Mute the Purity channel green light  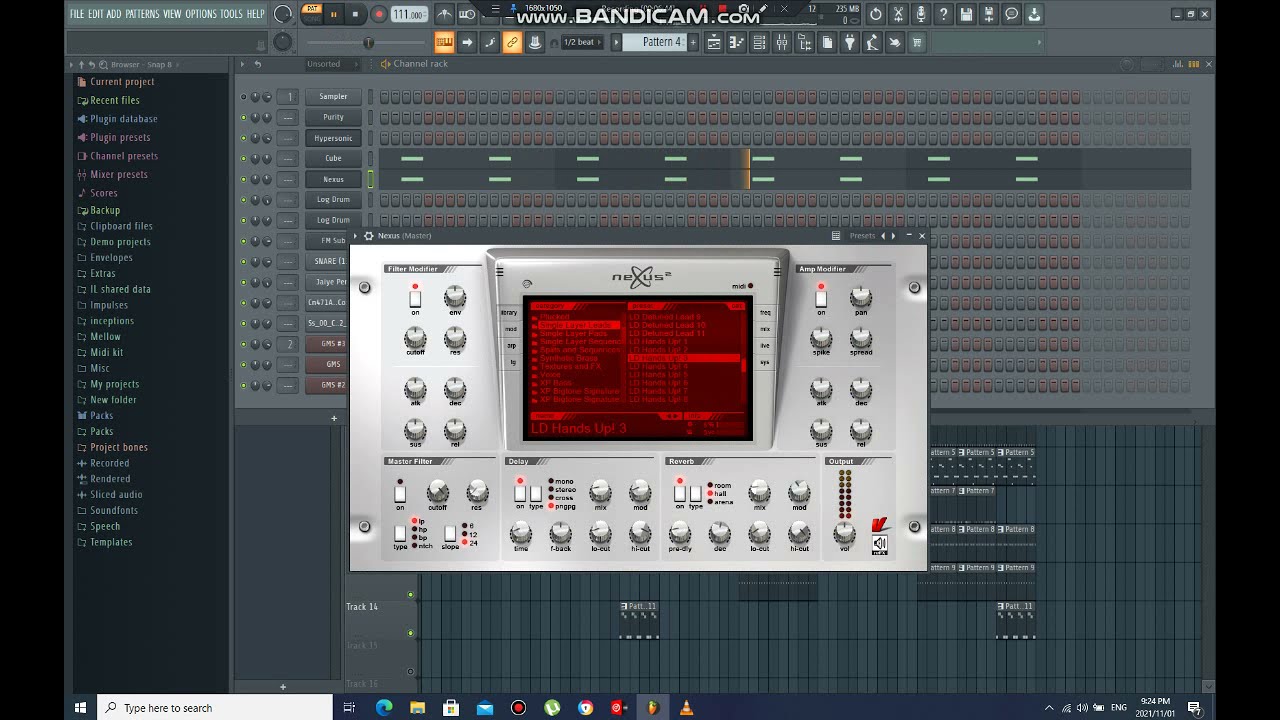point(243,117)
